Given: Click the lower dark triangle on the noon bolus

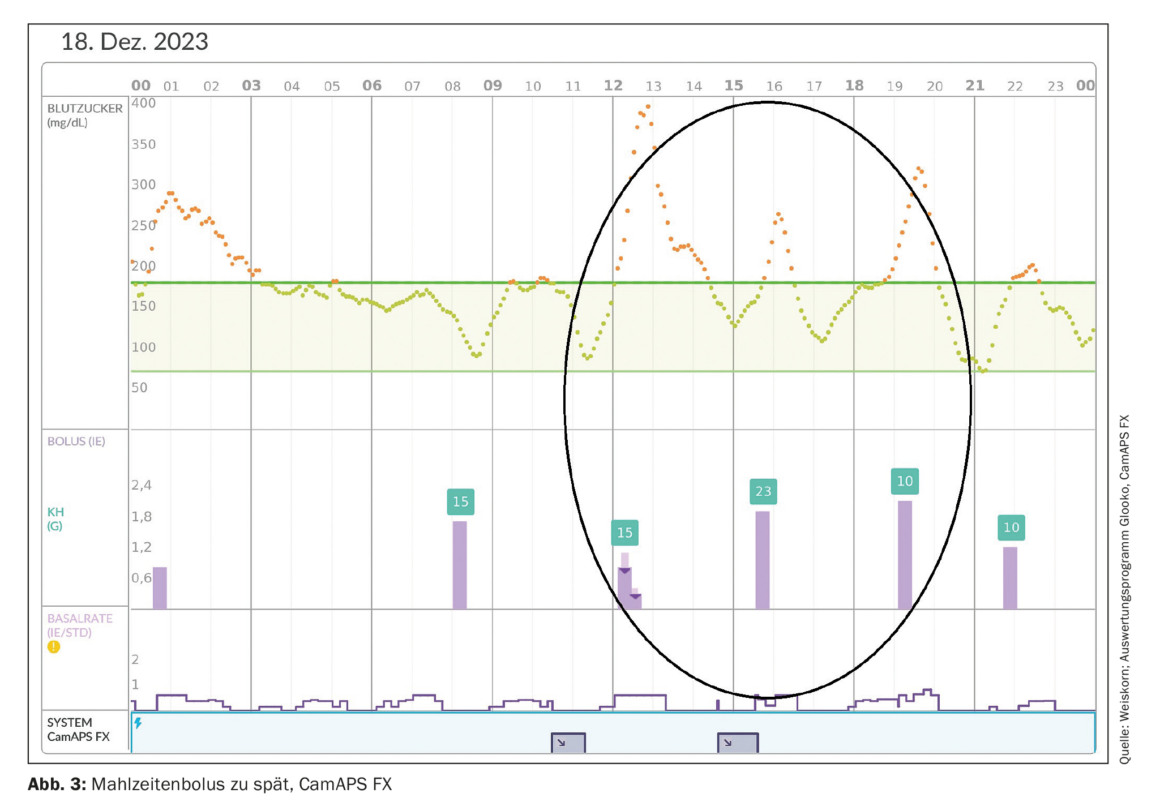Looking at the screenshot, I should point(635,597).
